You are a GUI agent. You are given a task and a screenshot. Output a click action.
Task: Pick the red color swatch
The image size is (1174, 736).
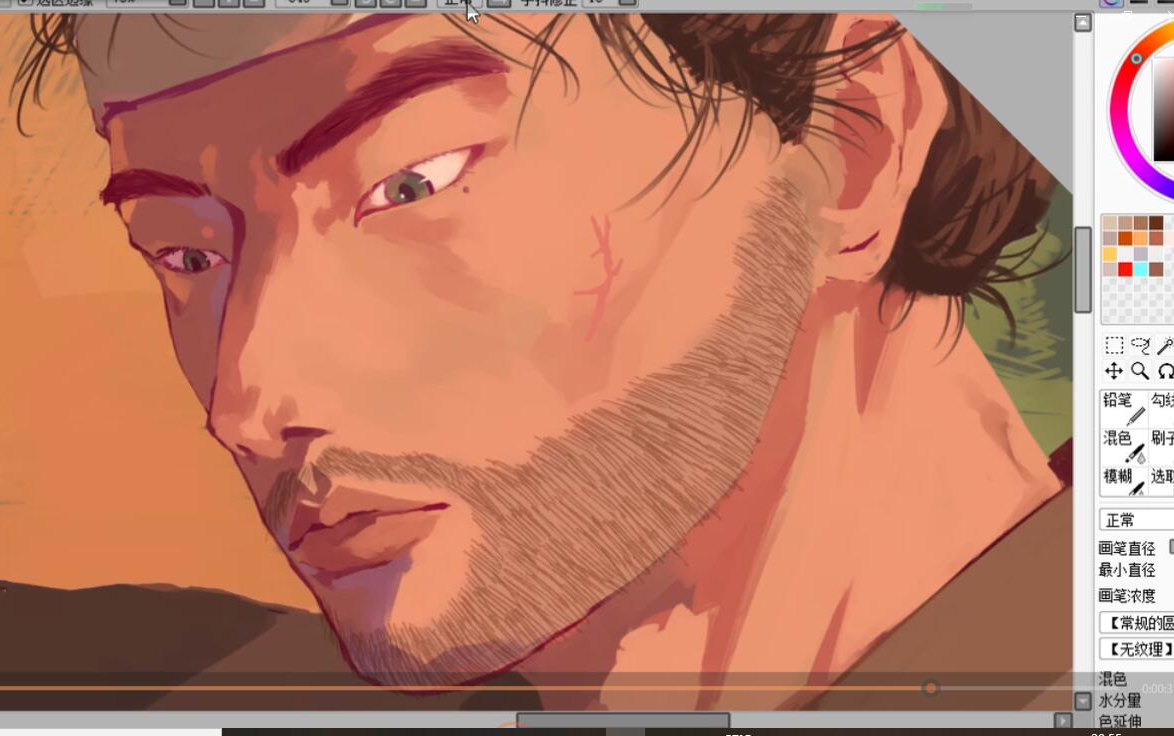tap(1125, 270)
